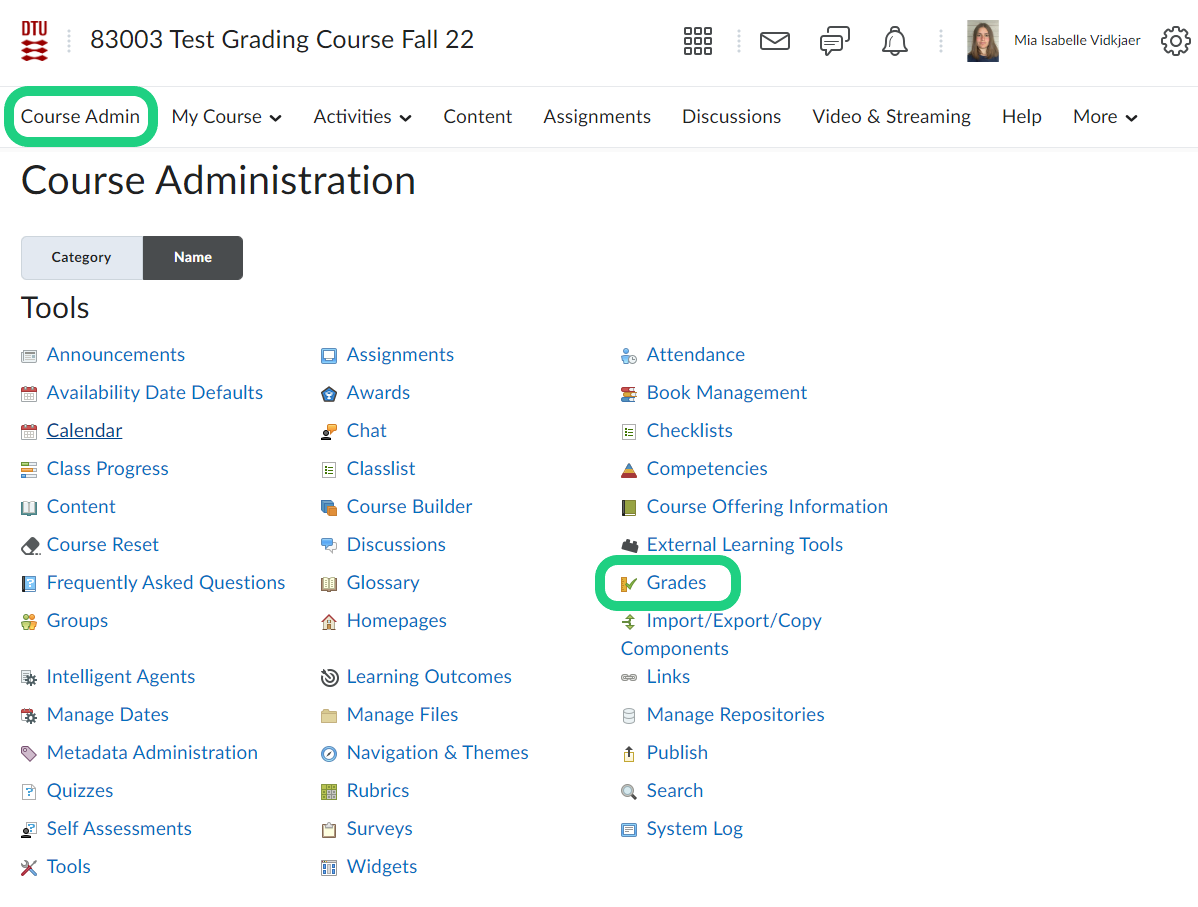This screenshot has height=907, width=1198.
Task: Click the Rubrics grid icon
Action: click(329, 791)
